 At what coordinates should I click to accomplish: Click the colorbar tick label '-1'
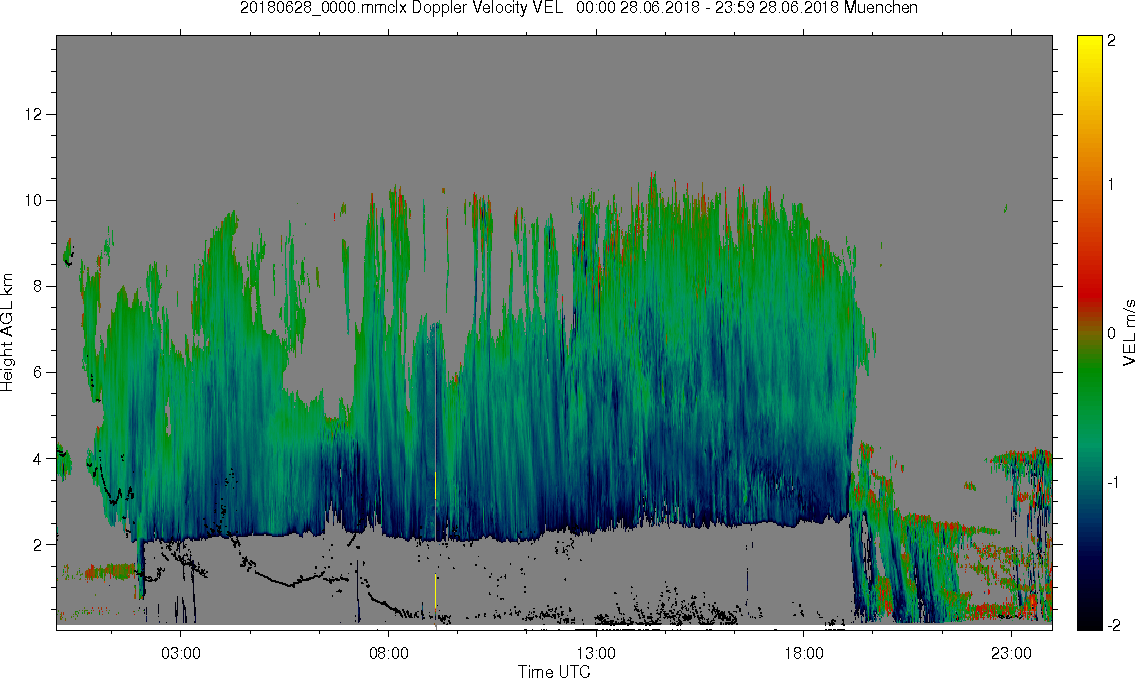[x=1113, y=483]
